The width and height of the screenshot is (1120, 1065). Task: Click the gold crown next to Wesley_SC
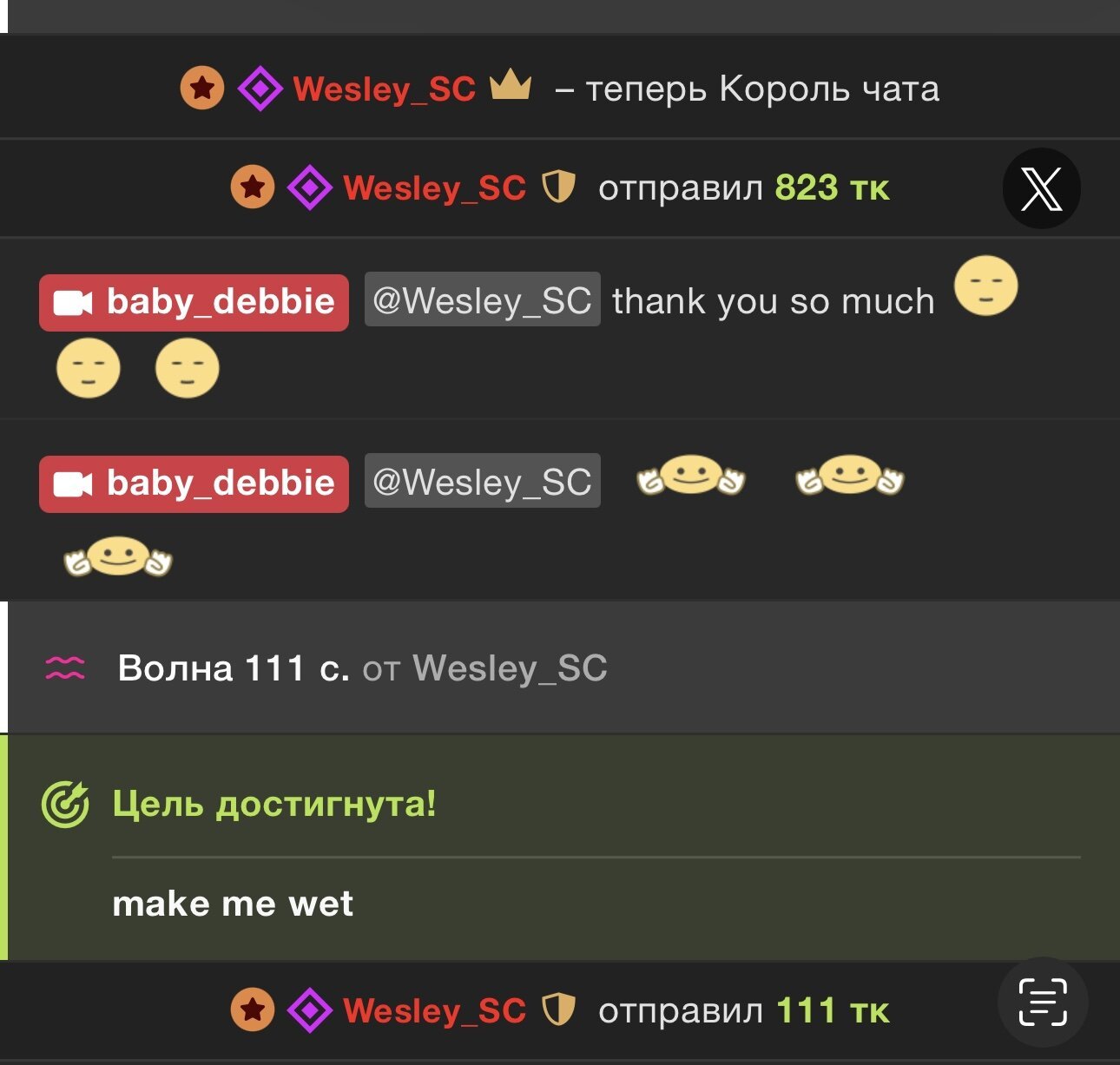[x=511, y=86]
